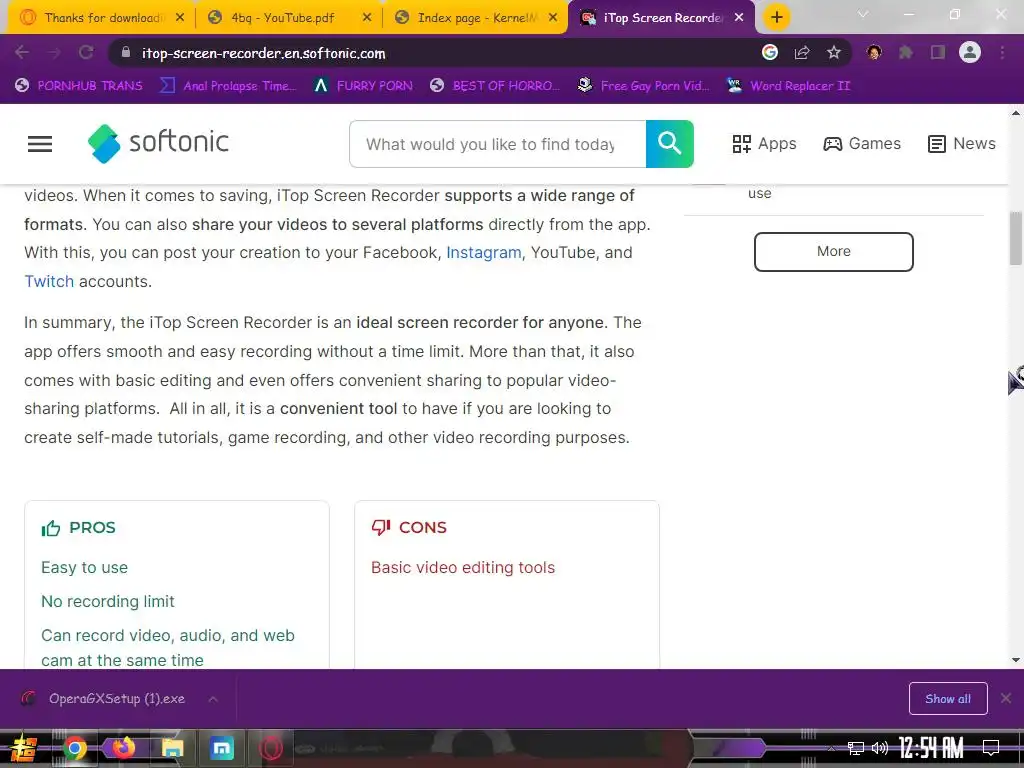Click the More button in the sidebar
This screenshot has width=1024, height=768.
[x=833, y=251]
